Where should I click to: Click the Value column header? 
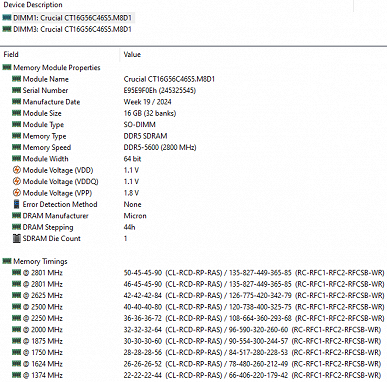pyautogui.click(x=132, y=54)
